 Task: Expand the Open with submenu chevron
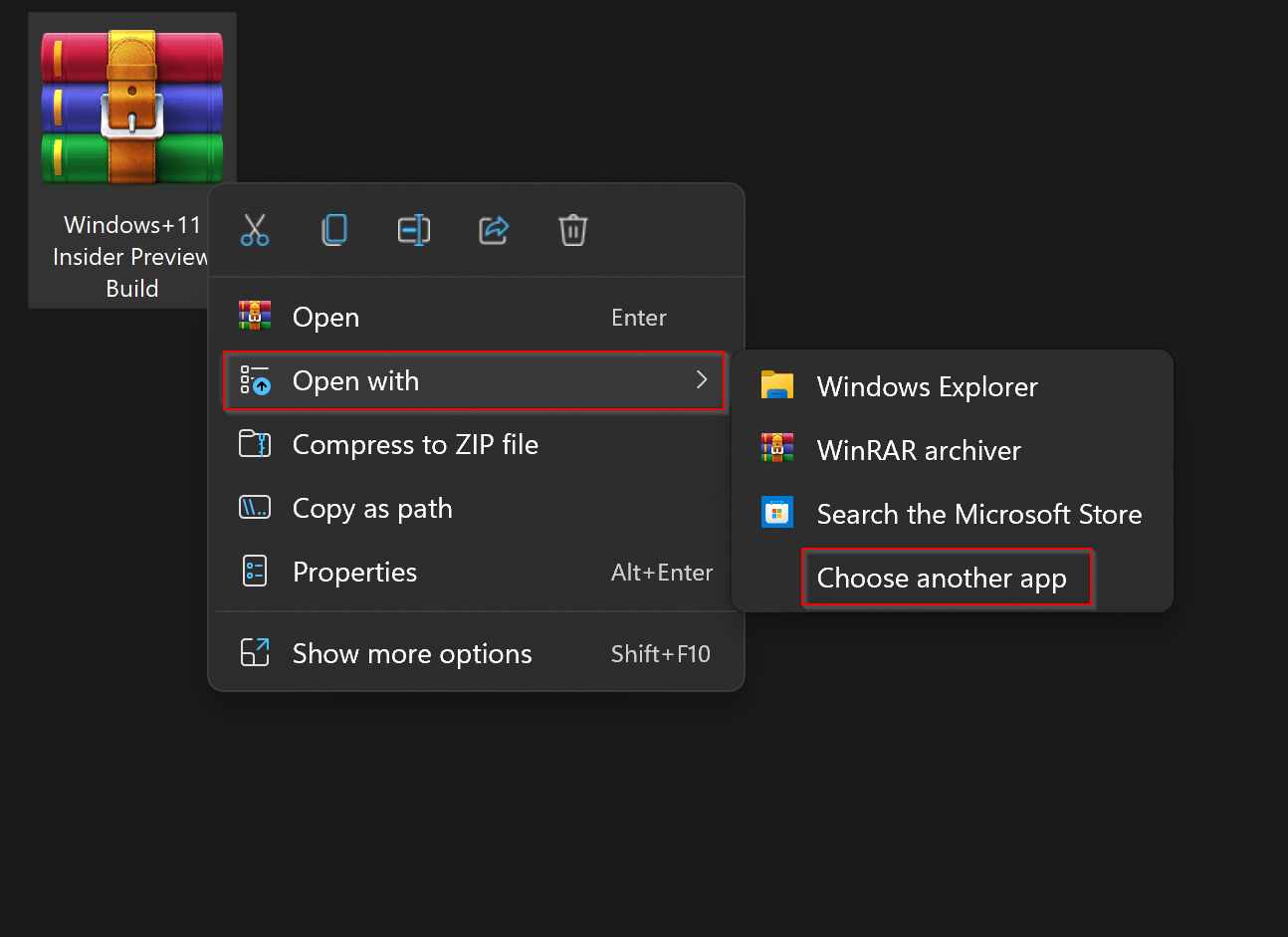click(x=700, y=380)
